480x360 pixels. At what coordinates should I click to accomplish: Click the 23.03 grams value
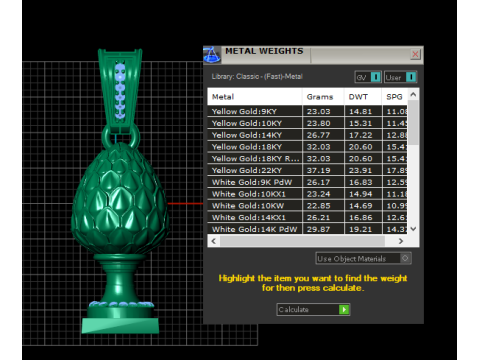click(318, 111)
